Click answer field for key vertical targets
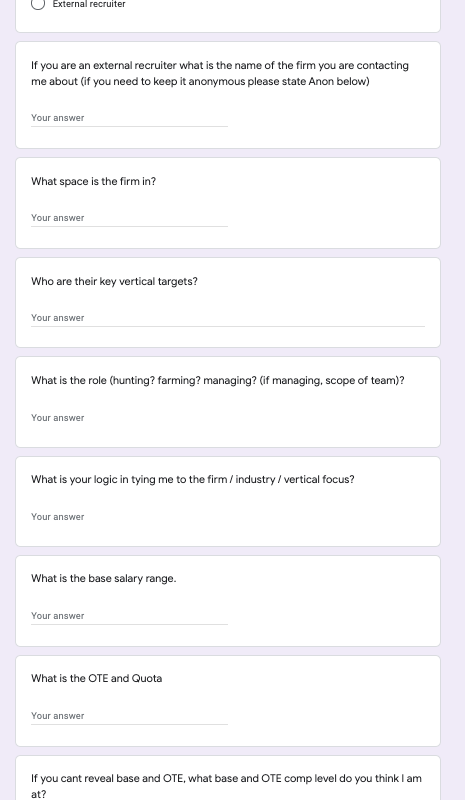 coord(228,318)
